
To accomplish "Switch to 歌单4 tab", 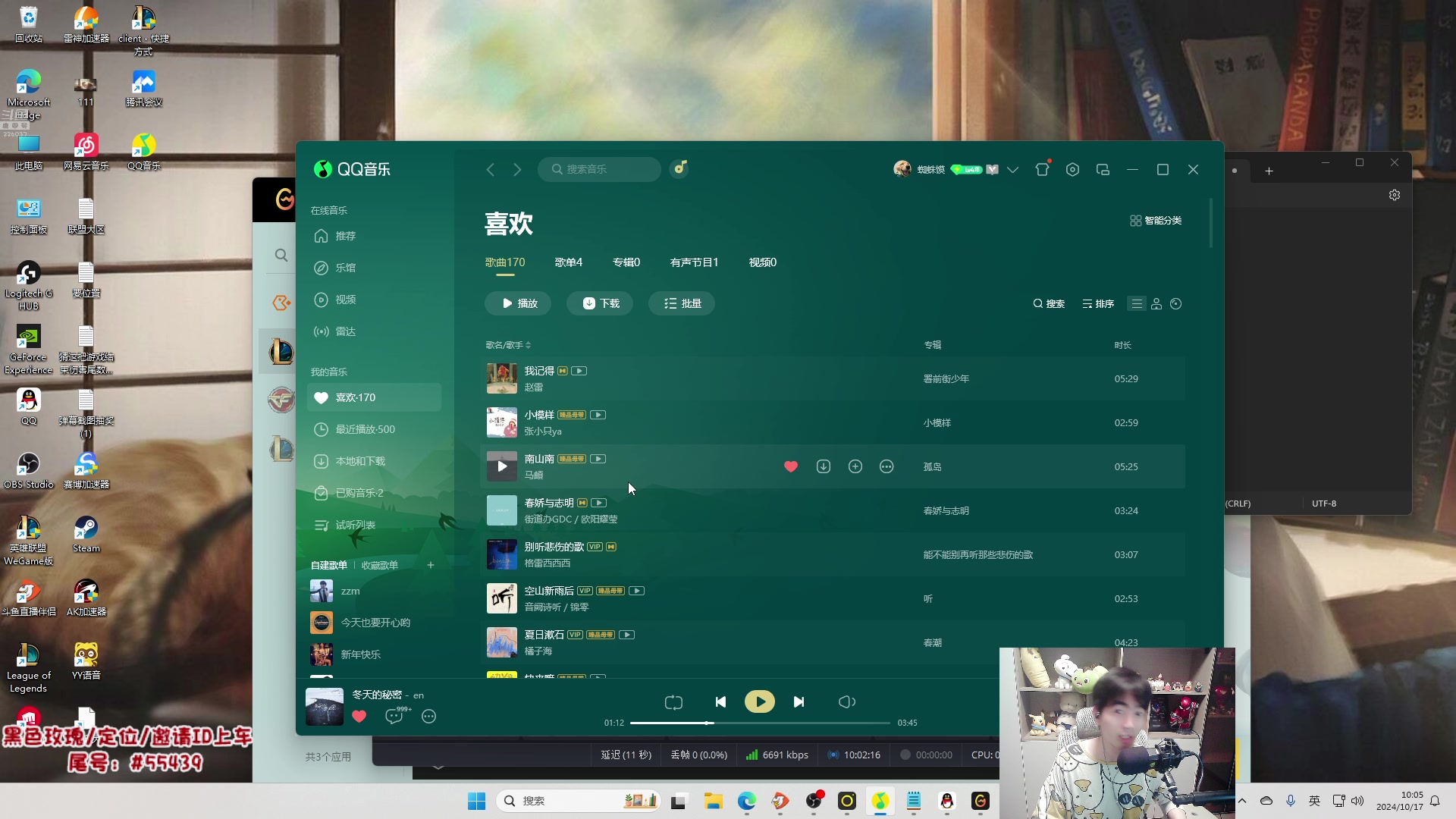I will 568,262.
